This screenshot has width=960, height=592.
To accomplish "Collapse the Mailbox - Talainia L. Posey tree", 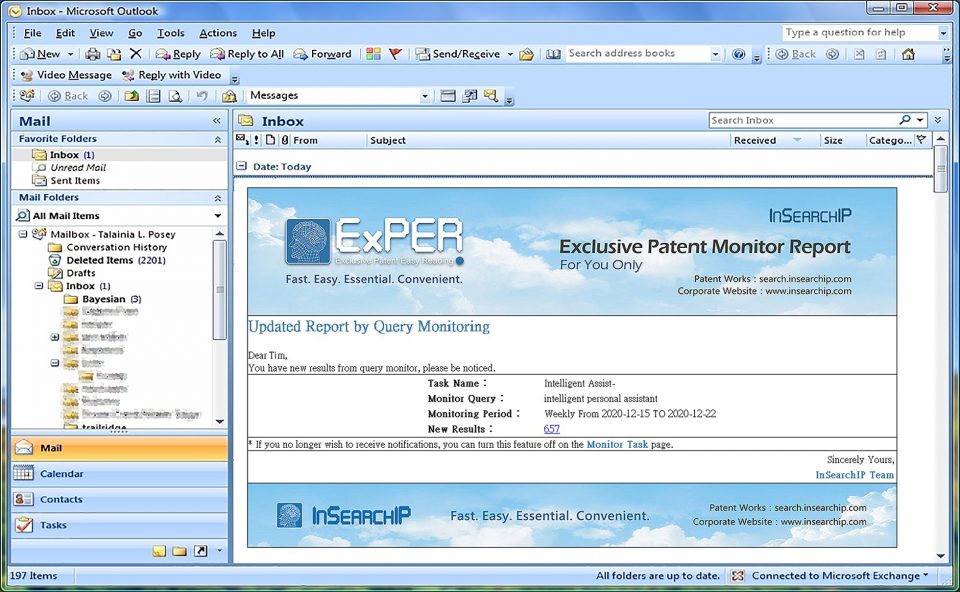I will pyautogui.click(x=23, y=234).
